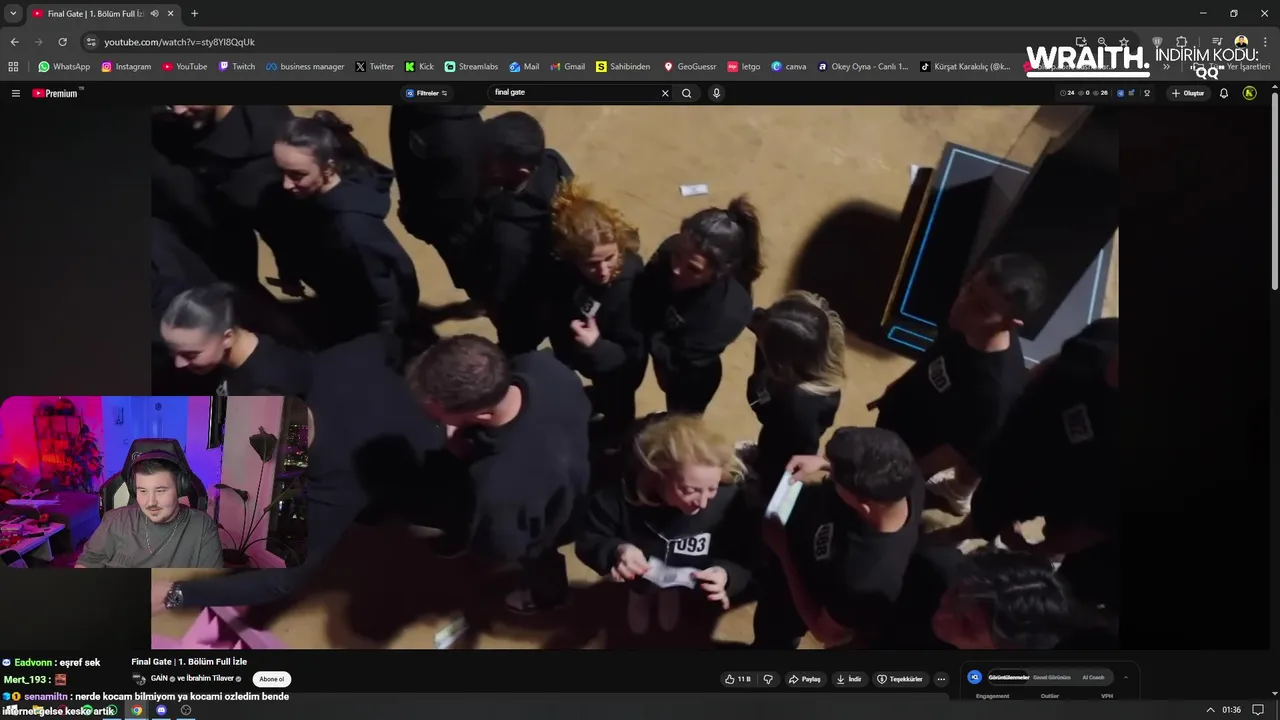The image size is (1280, 720).
Task: Open the Gmail bookmark
Action: 567,67
